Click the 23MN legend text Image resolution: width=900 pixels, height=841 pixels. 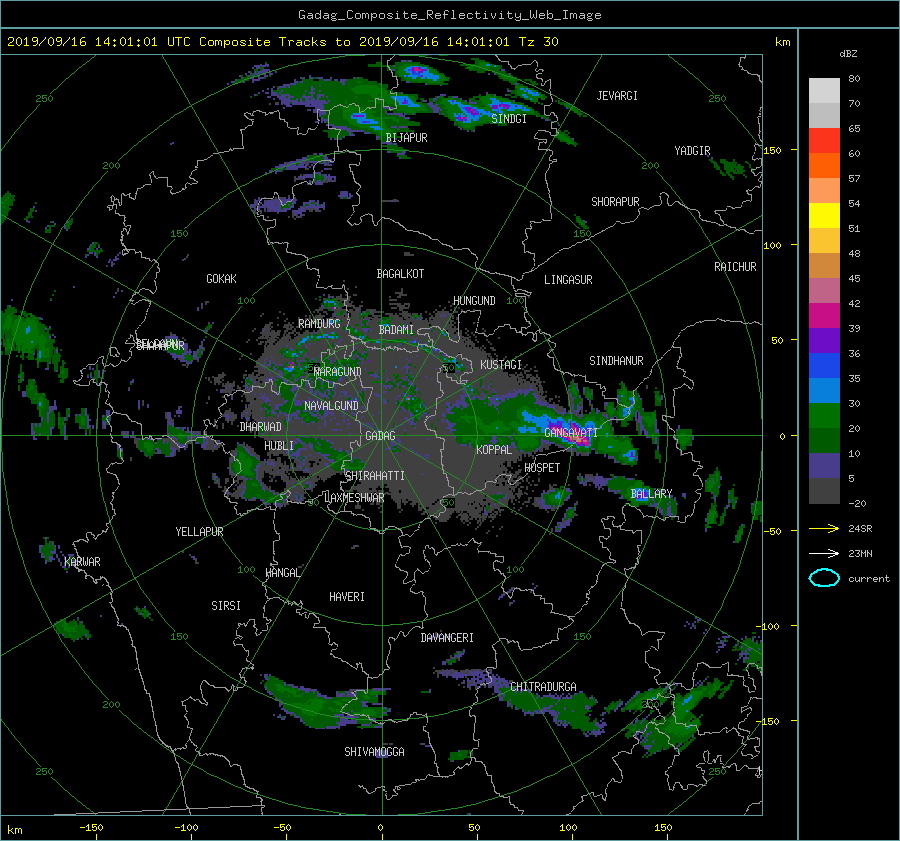click(x=860, y=554)
